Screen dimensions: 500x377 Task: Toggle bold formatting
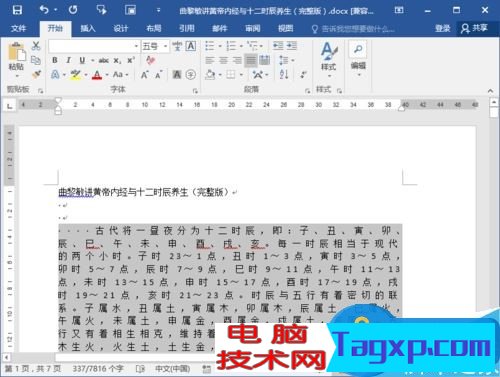(x=55, y=60)
